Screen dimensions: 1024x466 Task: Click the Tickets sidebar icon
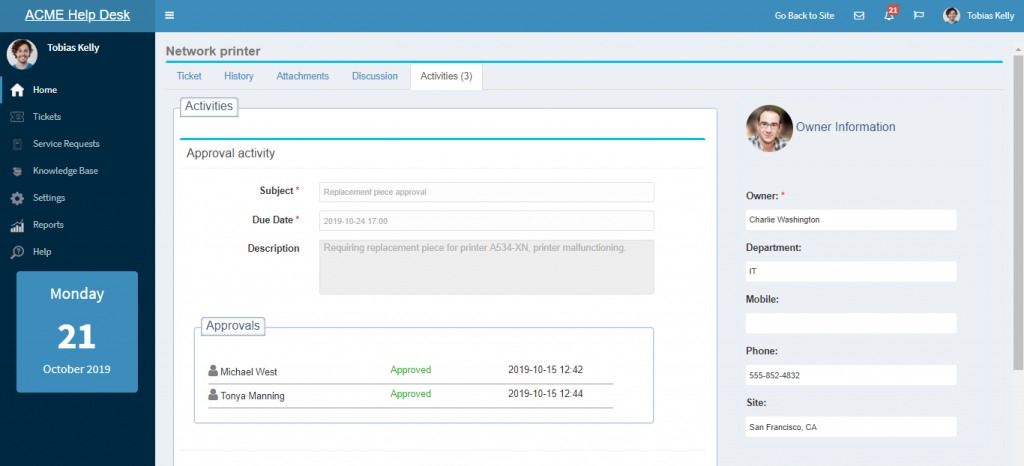point(18,117)
